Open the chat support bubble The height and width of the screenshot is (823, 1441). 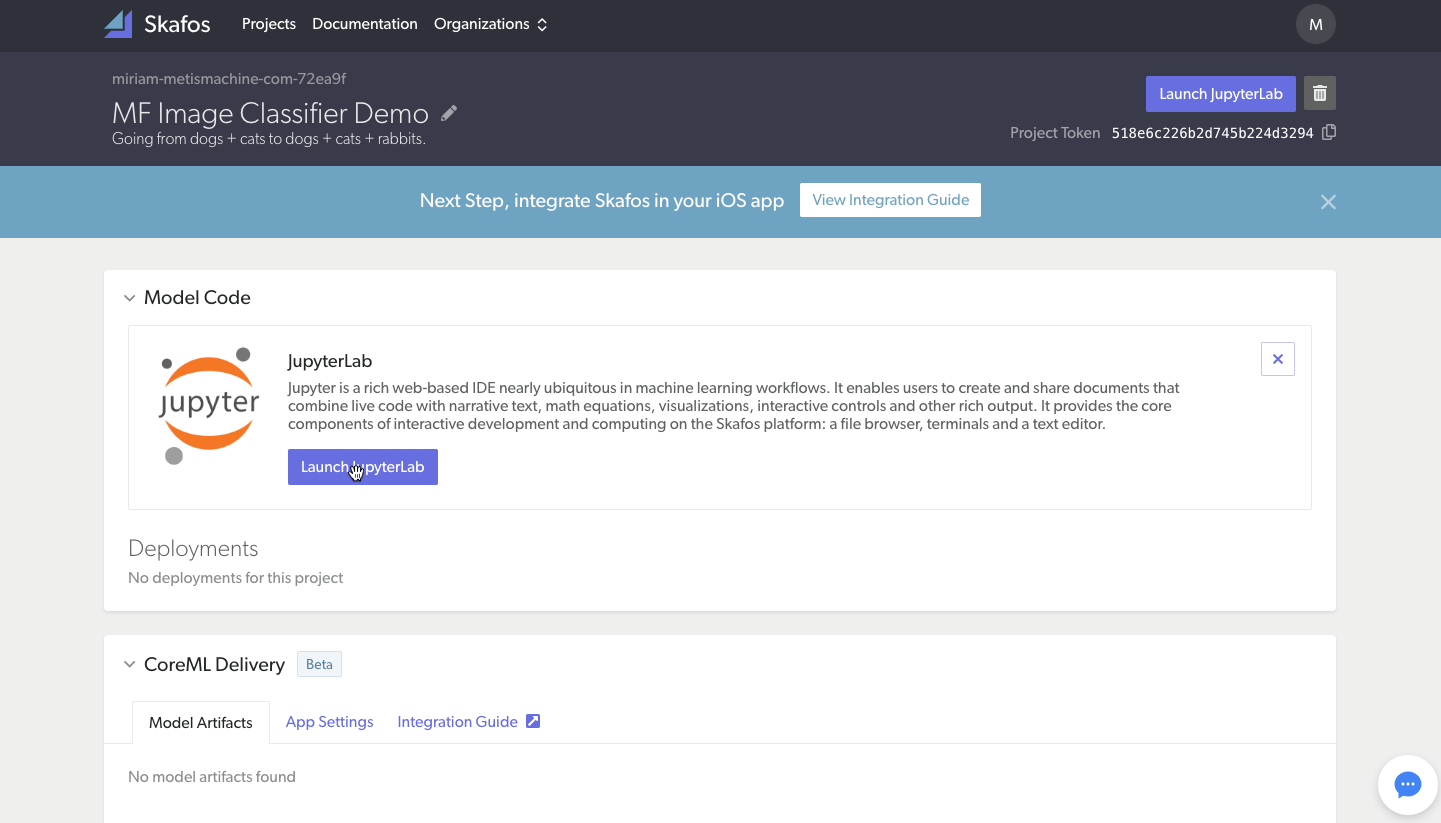[1408, 785]
